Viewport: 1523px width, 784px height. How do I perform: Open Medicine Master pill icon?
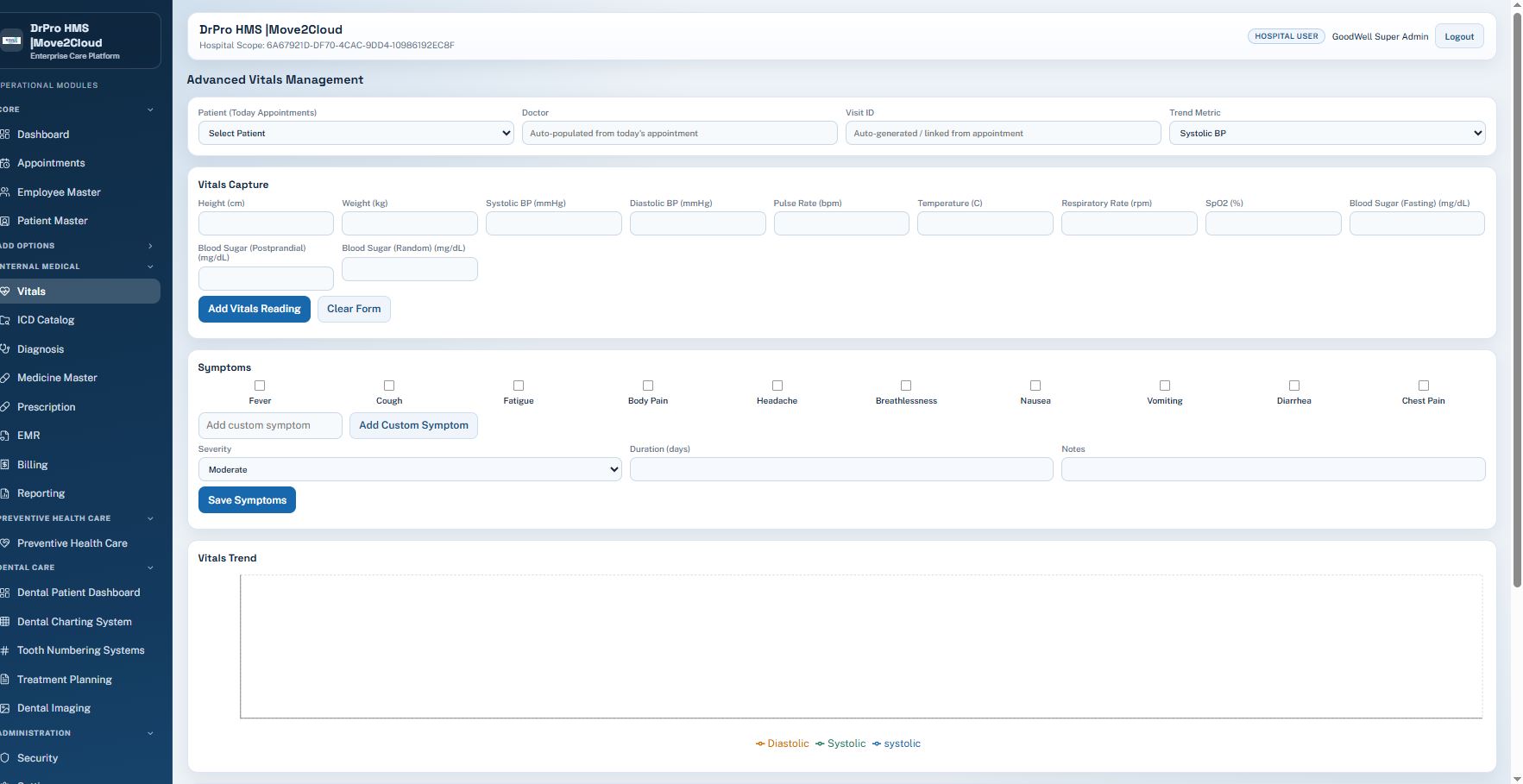click(x=4, y=378)
